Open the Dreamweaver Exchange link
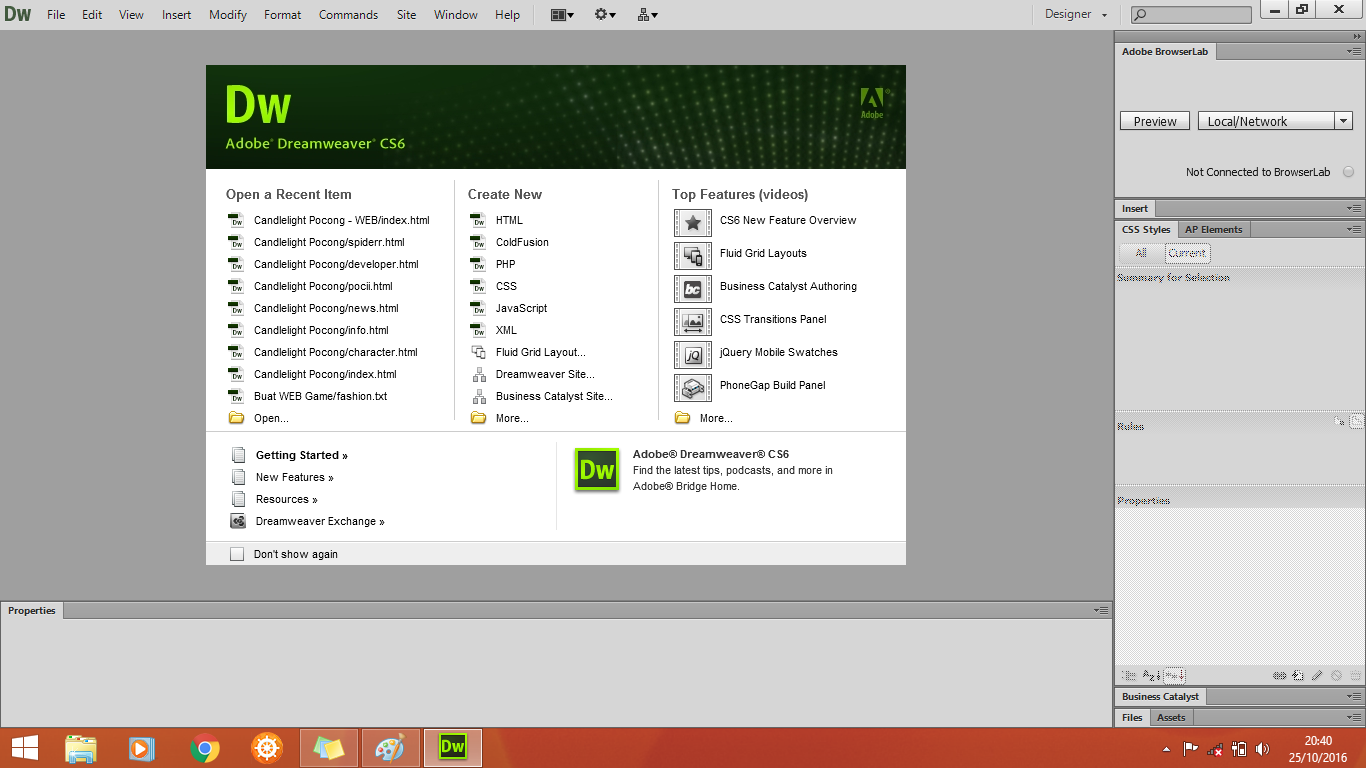1366x768 pixels. click(320, 521)
